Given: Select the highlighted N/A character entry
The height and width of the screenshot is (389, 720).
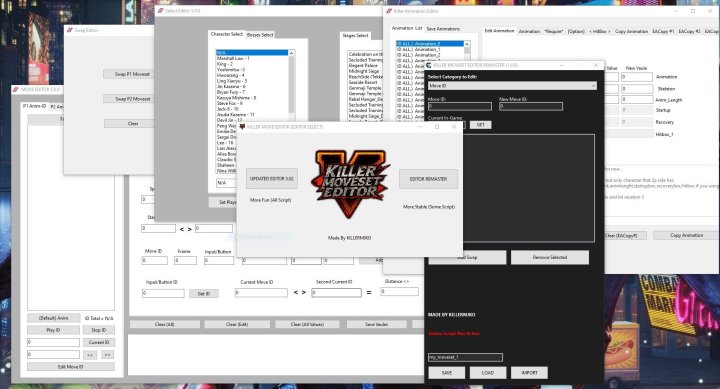Looking at the screenshot, I should [252, 53].
